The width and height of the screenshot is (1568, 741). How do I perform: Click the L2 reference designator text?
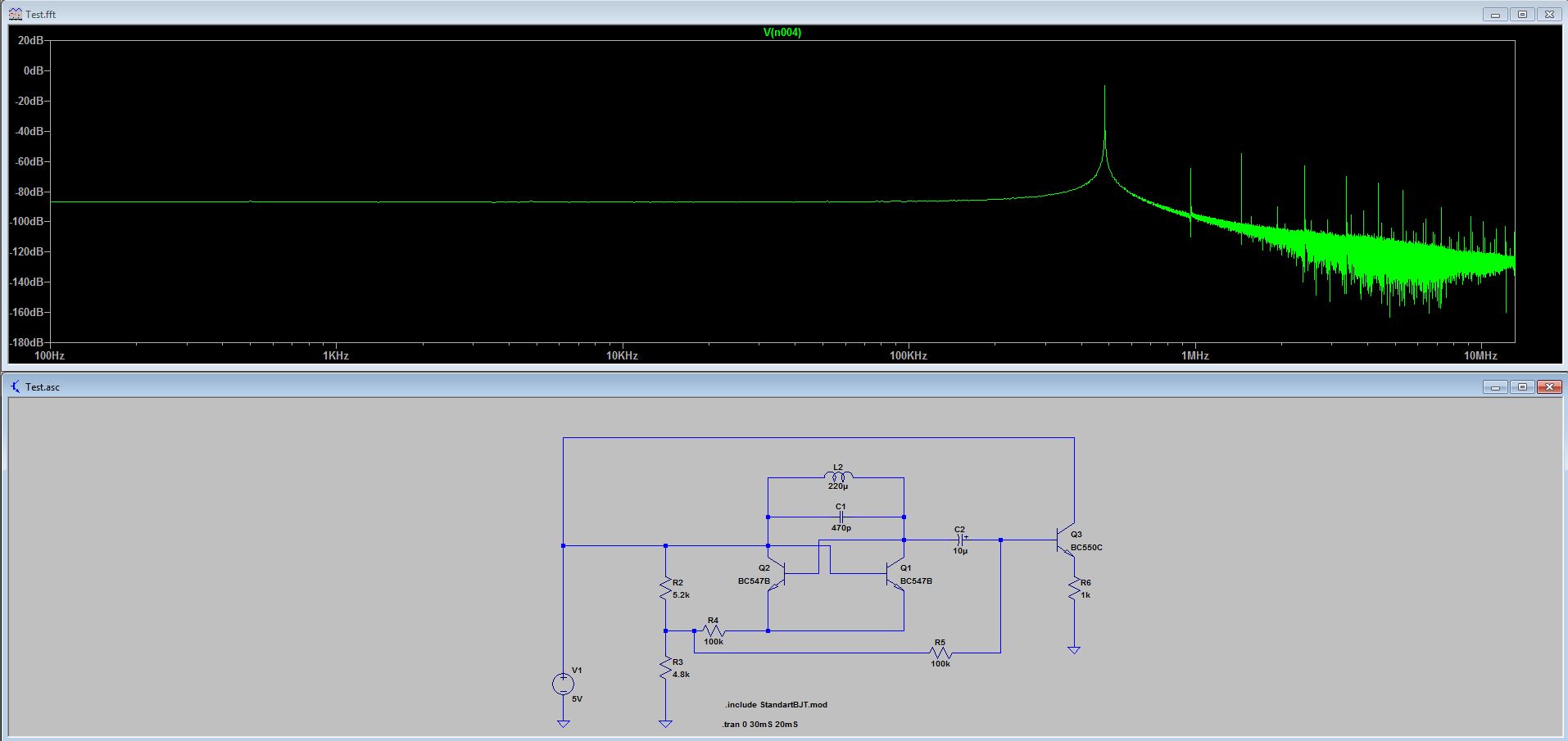(838, 467)
